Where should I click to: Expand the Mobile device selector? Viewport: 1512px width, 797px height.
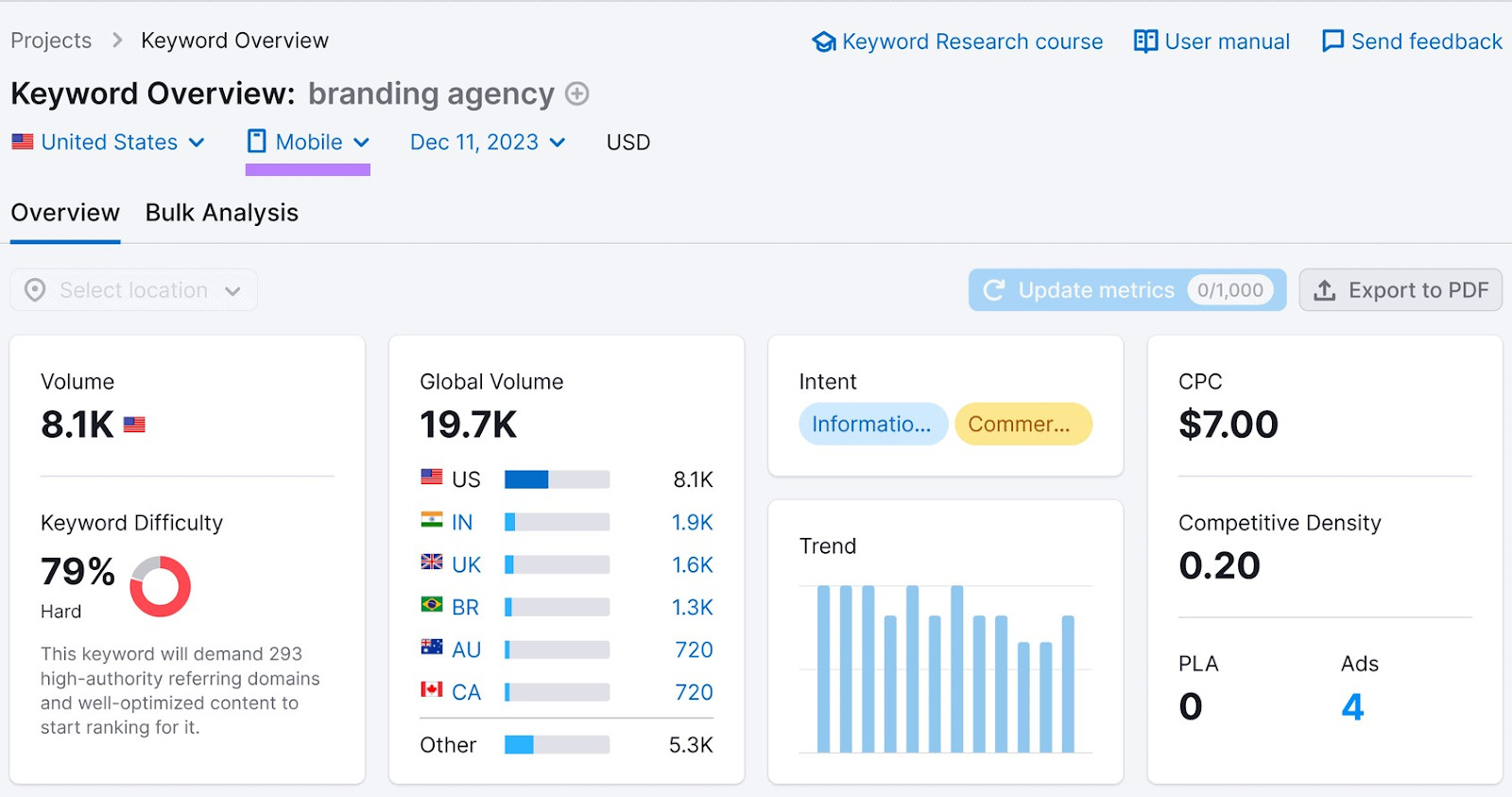coord(309,142)
